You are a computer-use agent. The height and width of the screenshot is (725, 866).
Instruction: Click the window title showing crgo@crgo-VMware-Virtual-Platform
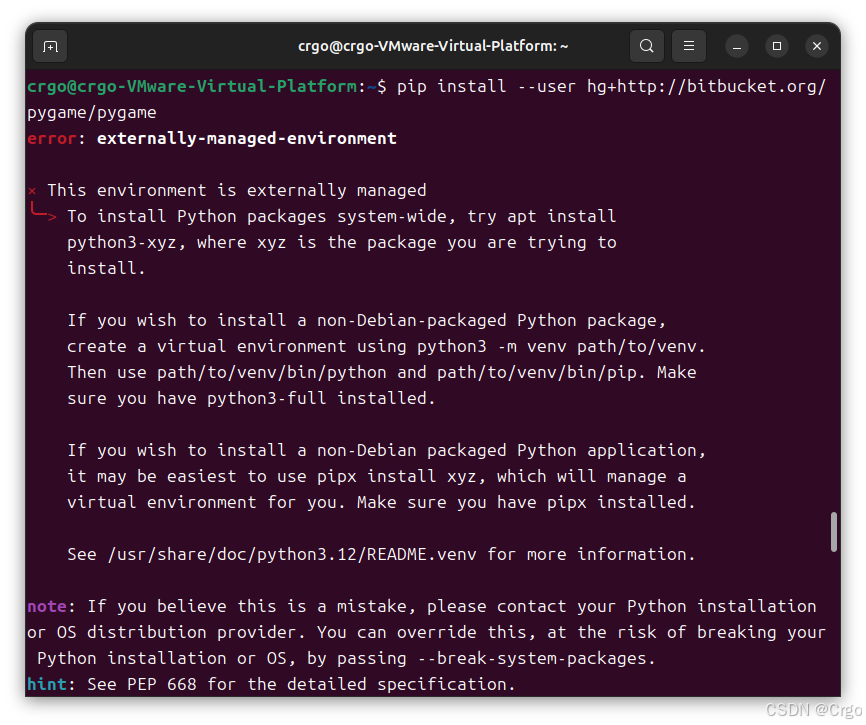tap(433, 46)
